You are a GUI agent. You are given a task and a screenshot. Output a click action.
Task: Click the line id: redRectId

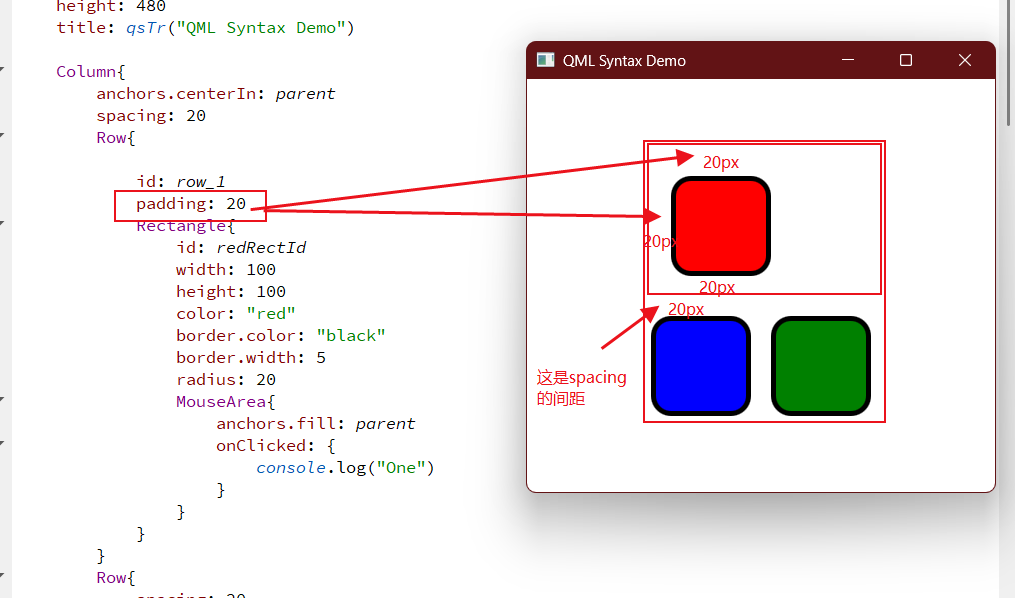point(241,248)
